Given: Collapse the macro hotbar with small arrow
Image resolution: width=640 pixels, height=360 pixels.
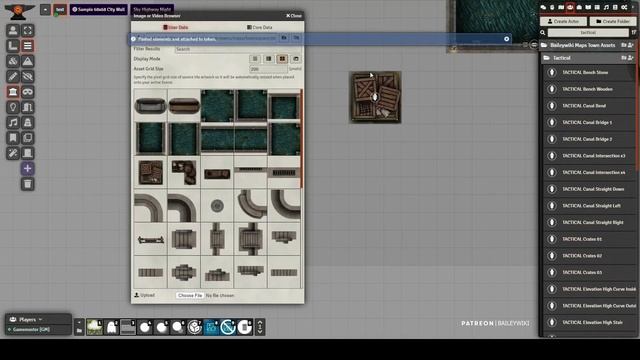Looking at the screenshot, I should 79,322.
